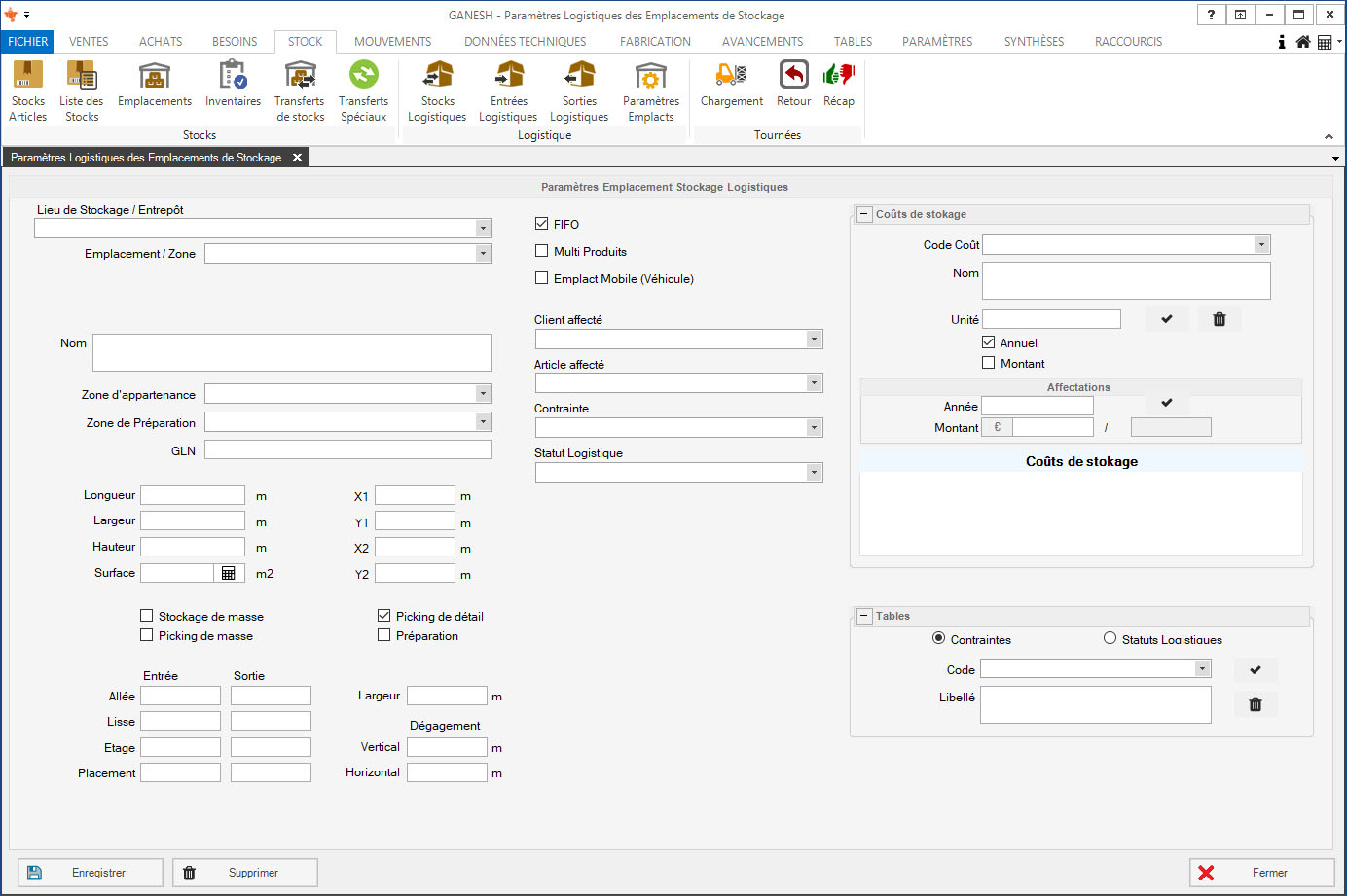Open the Code Coût dropdown
Image resolution: width=1347 pixels, height=896 pixels.
pos(1261,245)
